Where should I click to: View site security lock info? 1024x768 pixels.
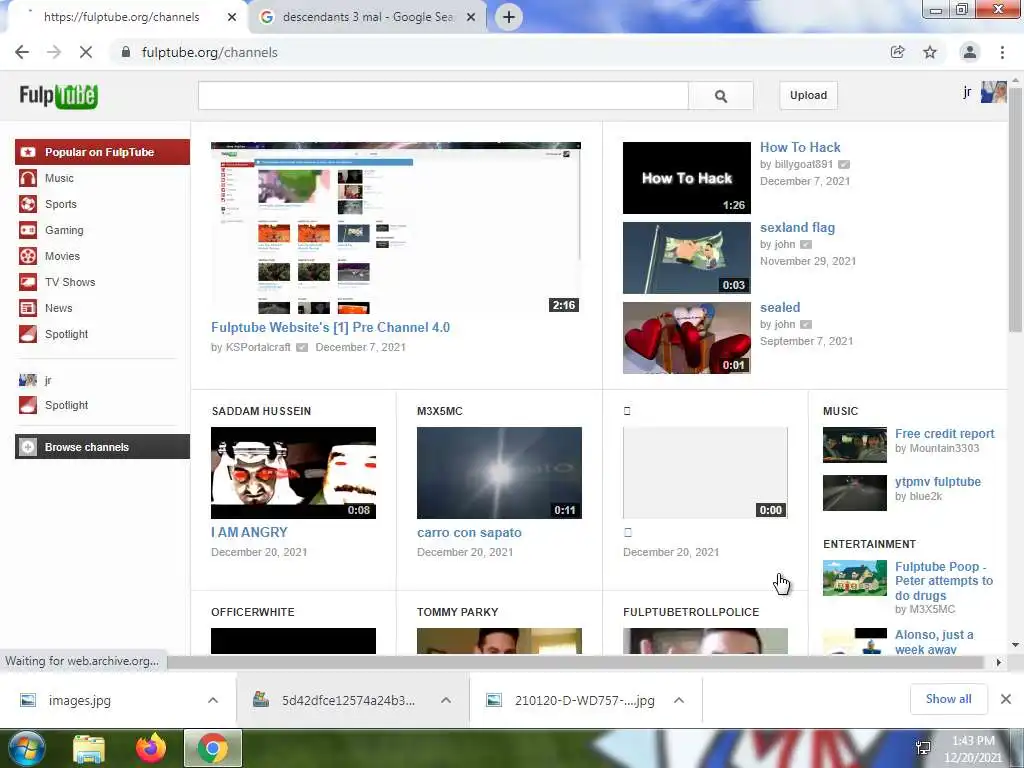click(126, 52)
